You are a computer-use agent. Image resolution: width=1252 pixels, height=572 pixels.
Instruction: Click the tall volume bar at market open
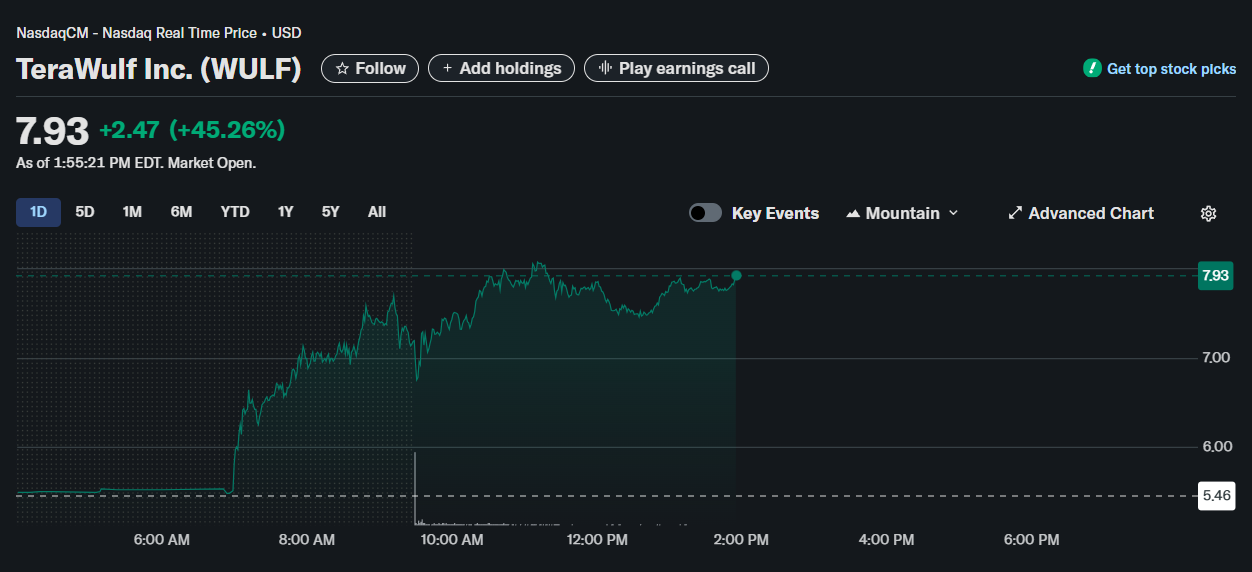coord(414,488)
